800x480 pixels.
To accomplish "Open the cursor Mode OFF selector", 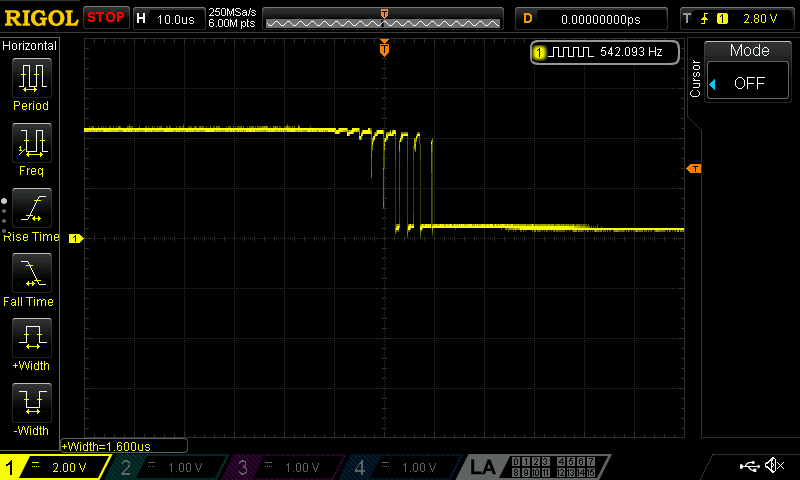I will click(749, 83).
